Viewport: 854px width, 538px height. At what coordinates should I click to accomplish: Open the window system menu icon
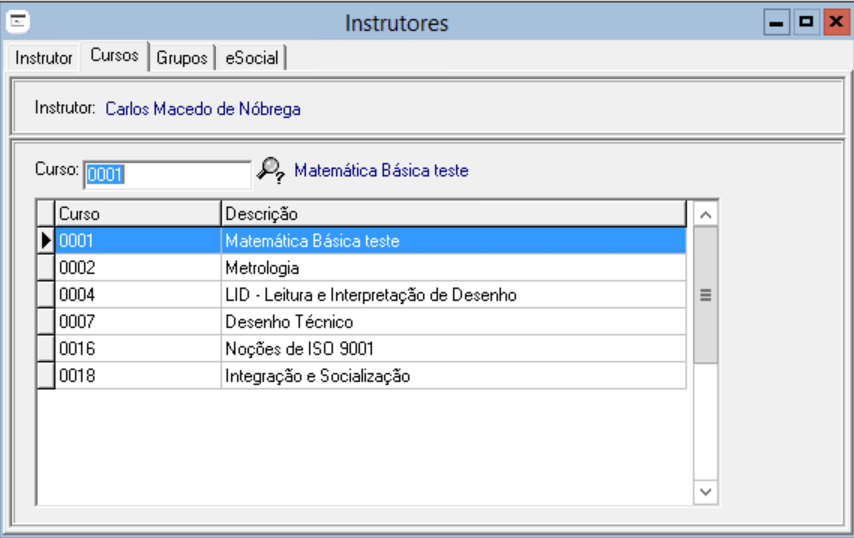pyautogui.click(x=18, y=22)
